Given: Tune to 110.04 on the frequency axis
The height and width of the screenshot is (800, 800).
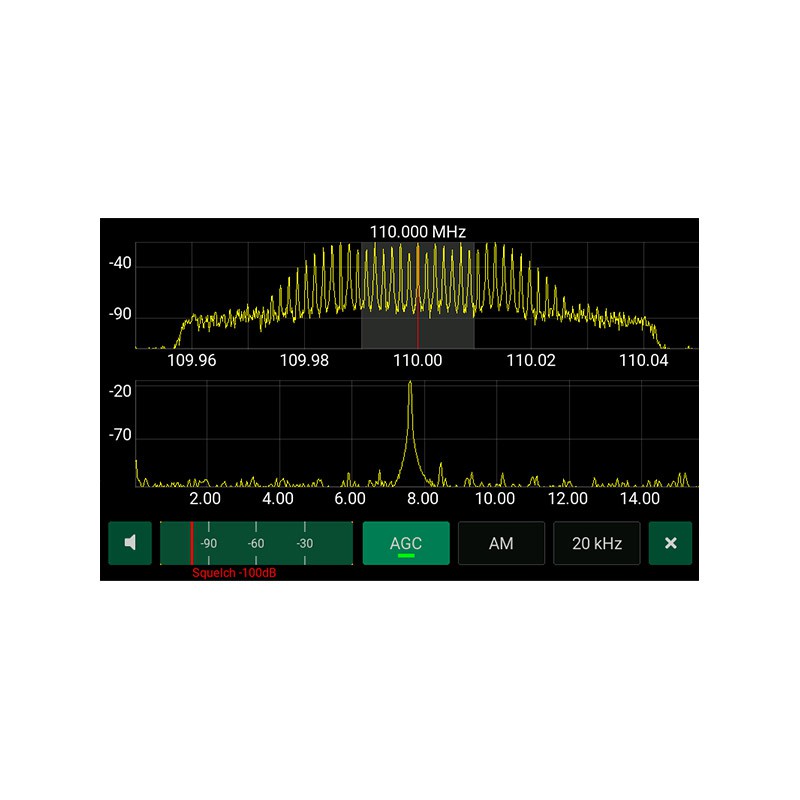Looking at the screenshot, I should [644, 360].
